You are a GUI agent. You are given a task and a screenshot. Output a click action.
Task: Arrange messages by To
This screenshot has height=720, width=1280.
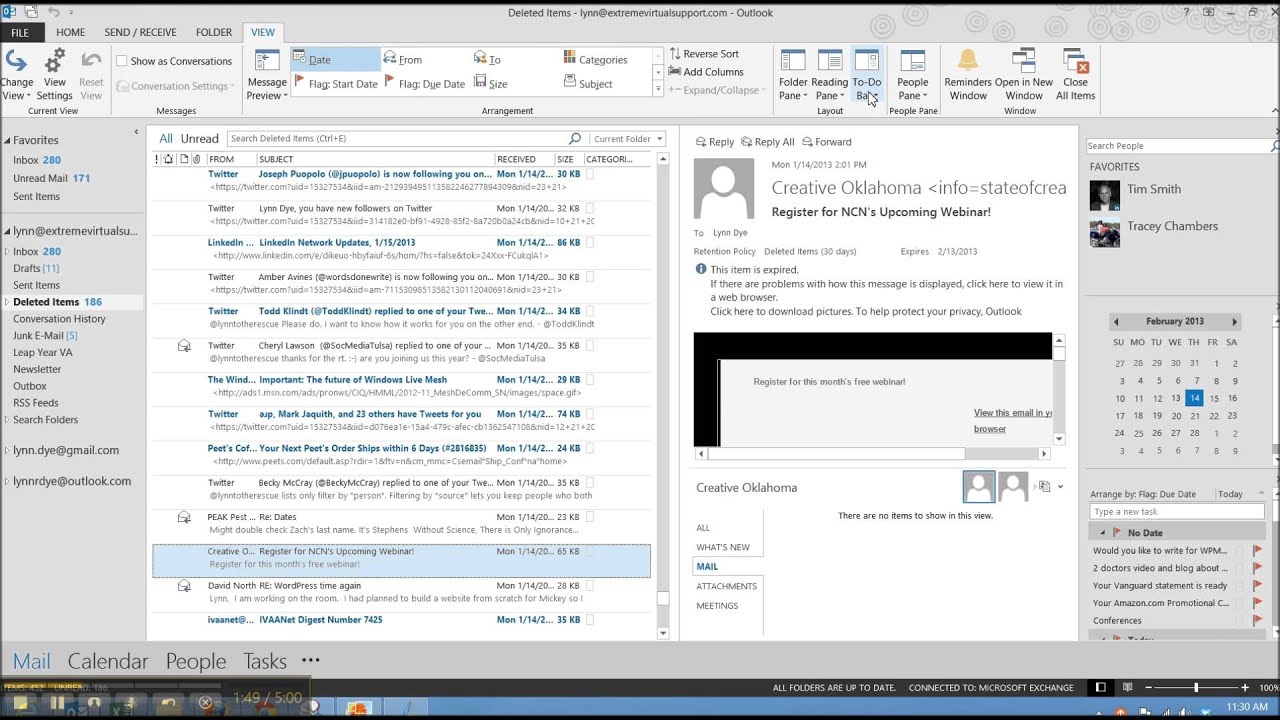point(488,59)
